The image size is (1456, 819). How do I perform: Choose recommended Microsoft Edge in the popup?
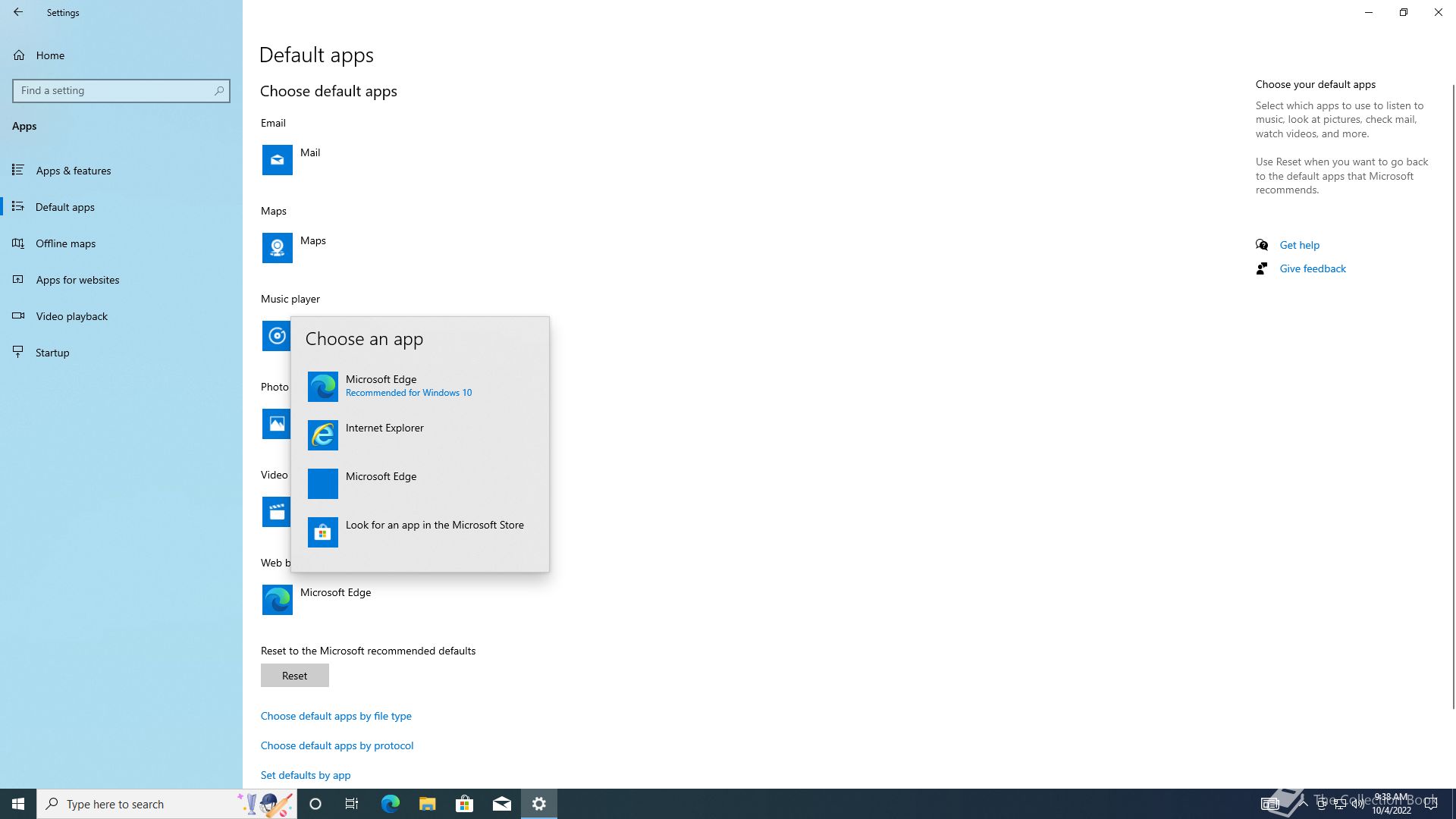tap(420, 386)
